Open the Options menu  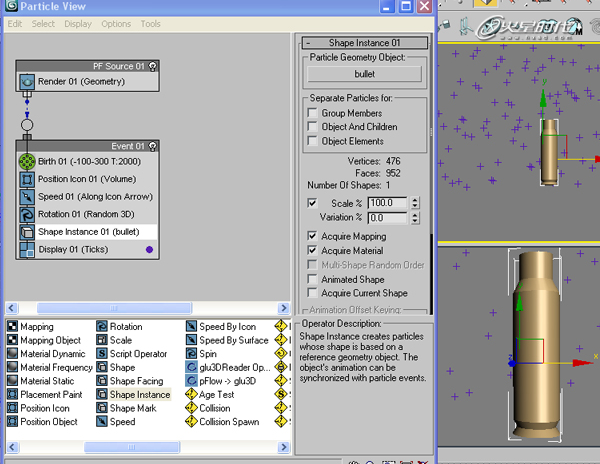(x=116, y=24)
